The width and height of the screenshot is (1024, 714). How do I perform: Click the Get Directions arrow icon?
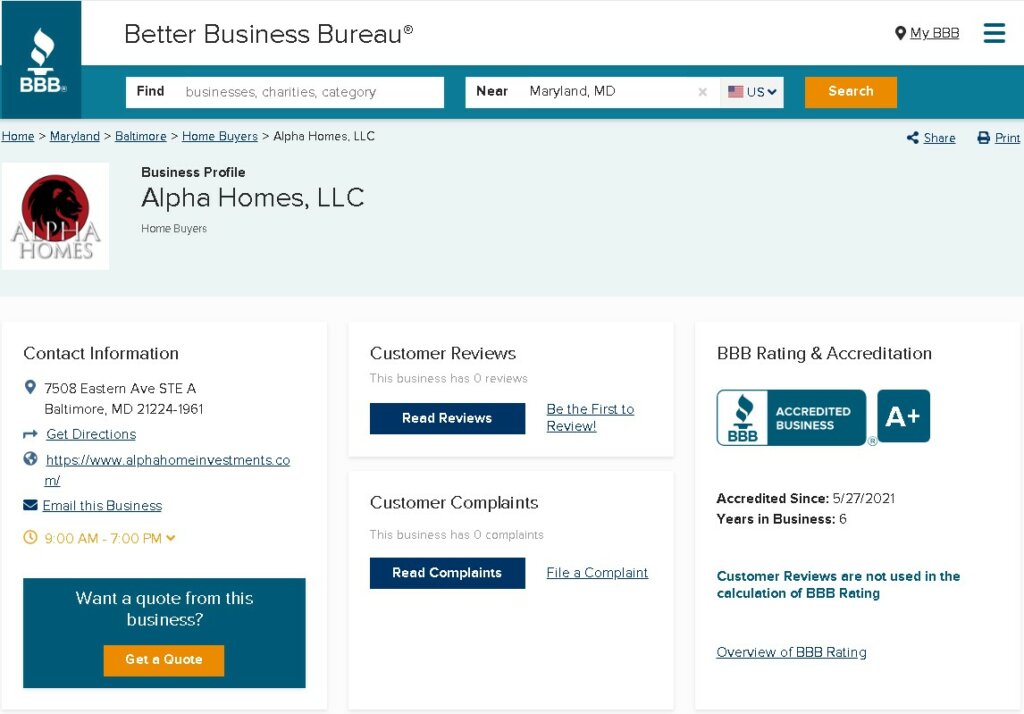coord(30,434)
